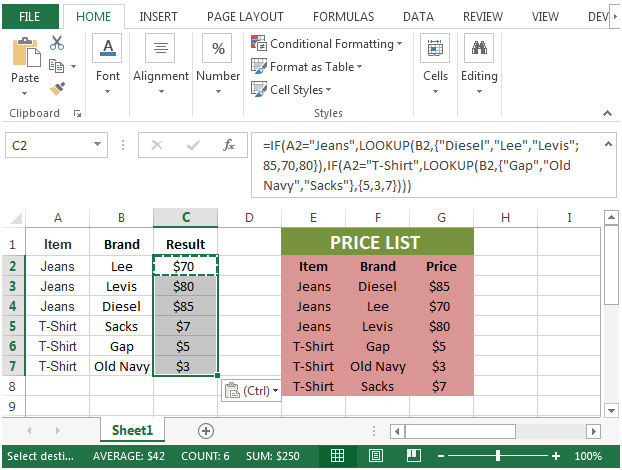Click horizontal scrollbar right arrow

593,431
